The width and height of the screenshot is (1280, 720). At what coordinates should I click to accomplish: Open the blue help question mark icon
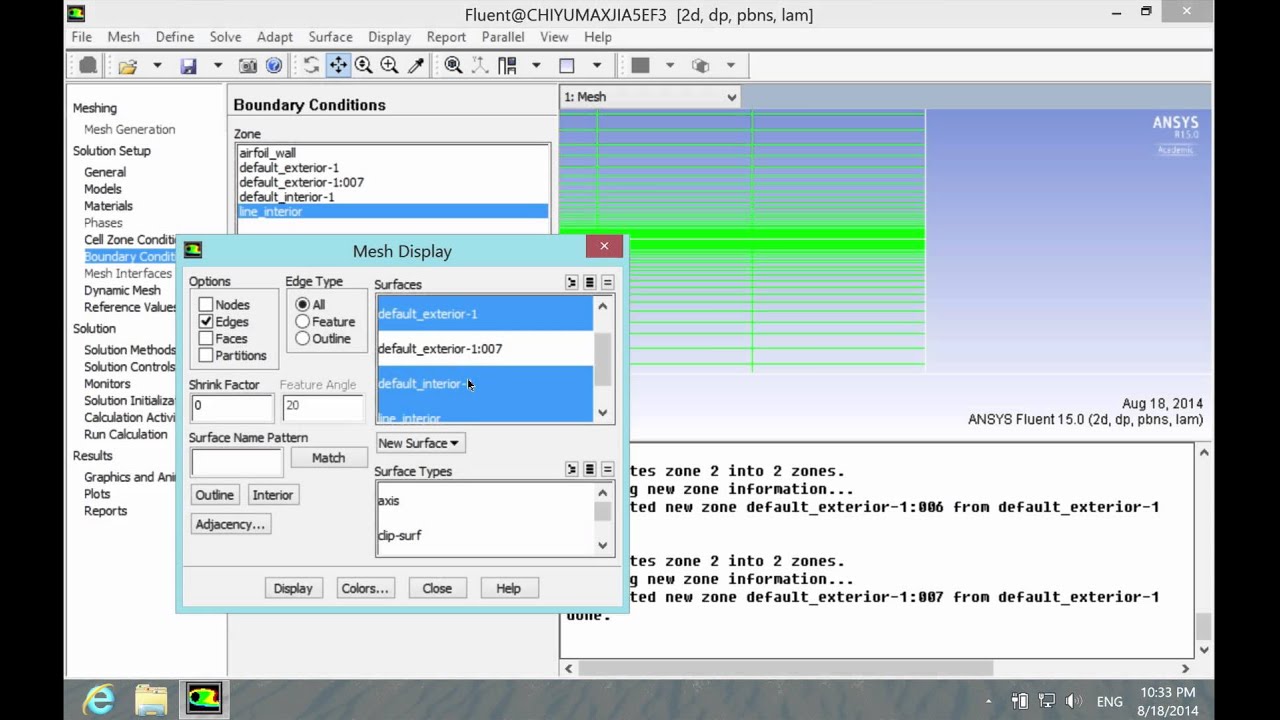pos(273,66)
